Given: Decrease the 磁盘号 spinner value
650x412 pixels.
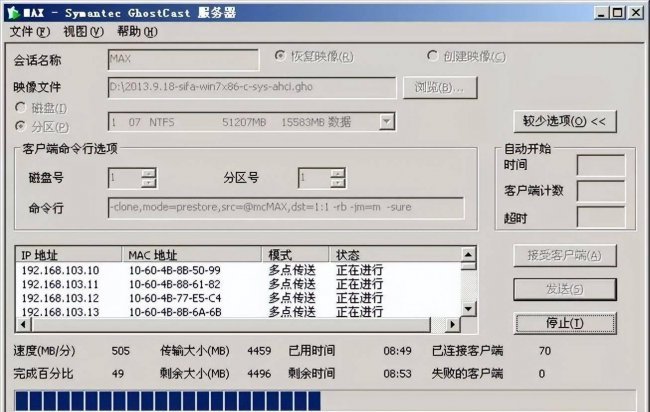Looking at the screenshot, I should click(x=148, y=182).
